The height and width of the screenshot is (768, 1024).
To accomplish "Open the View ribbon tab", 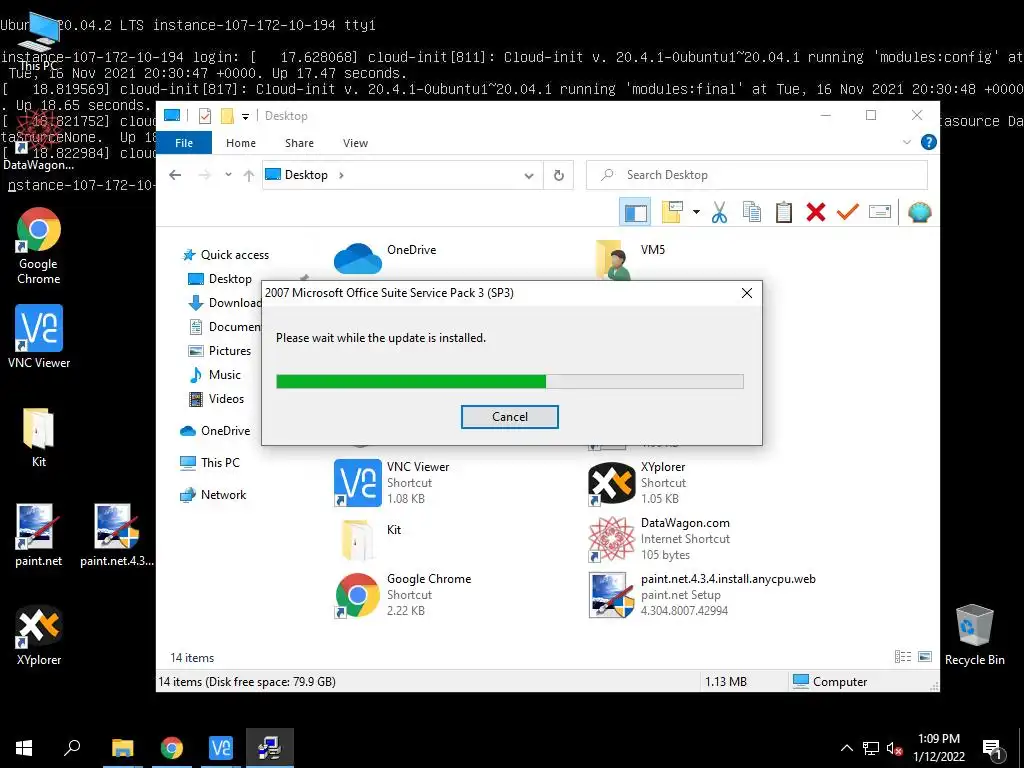I will pyautogui.click(x=355, y=142).
